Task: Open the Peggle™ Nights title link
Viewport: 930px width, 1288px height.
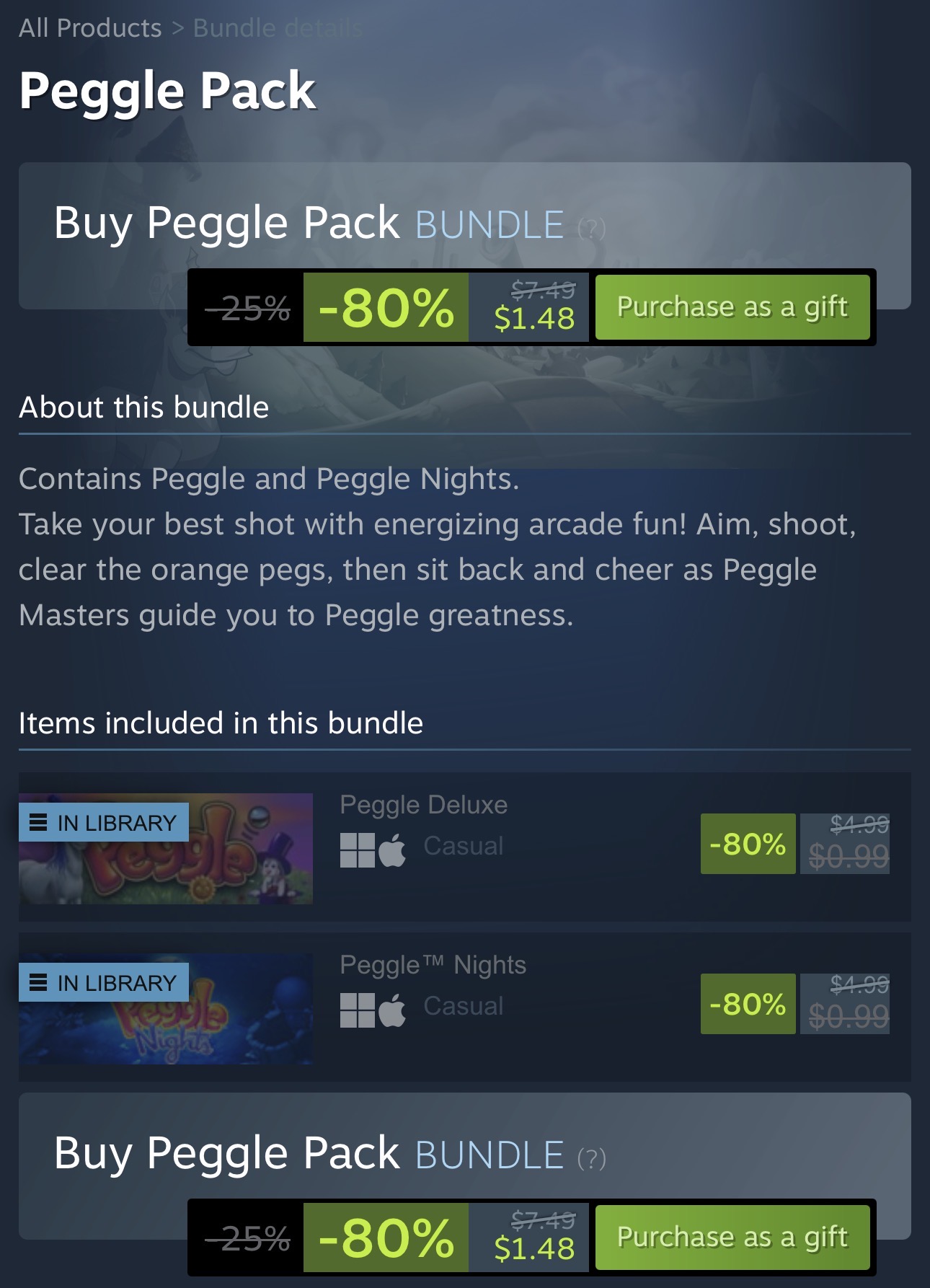Action: [433, 966]
